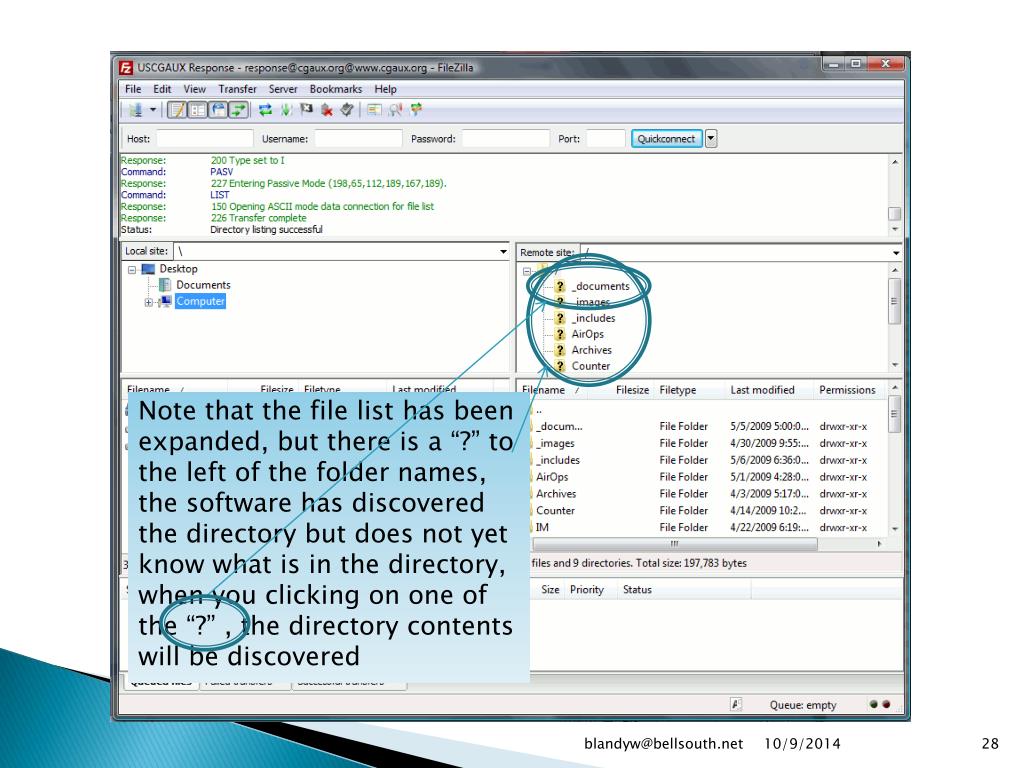Click the Cancel current operation icon
This screenshot has height=768, width=1024.
306,110
